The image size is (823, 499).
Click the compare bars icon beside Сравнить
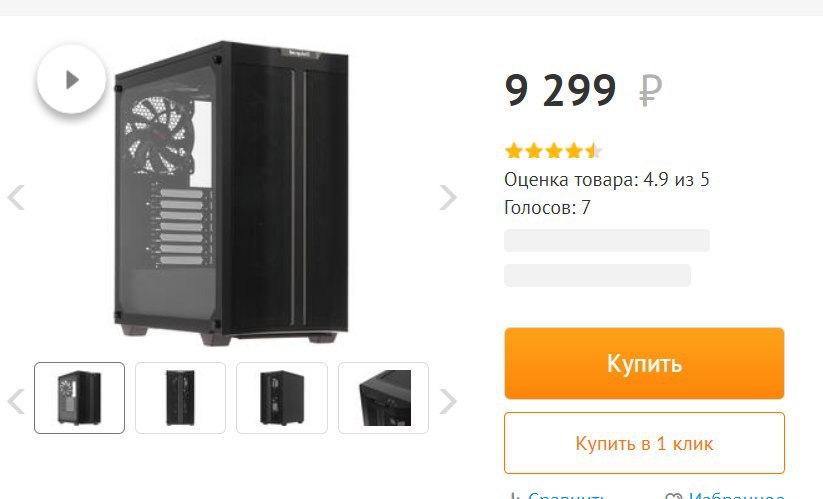[514, 496]
